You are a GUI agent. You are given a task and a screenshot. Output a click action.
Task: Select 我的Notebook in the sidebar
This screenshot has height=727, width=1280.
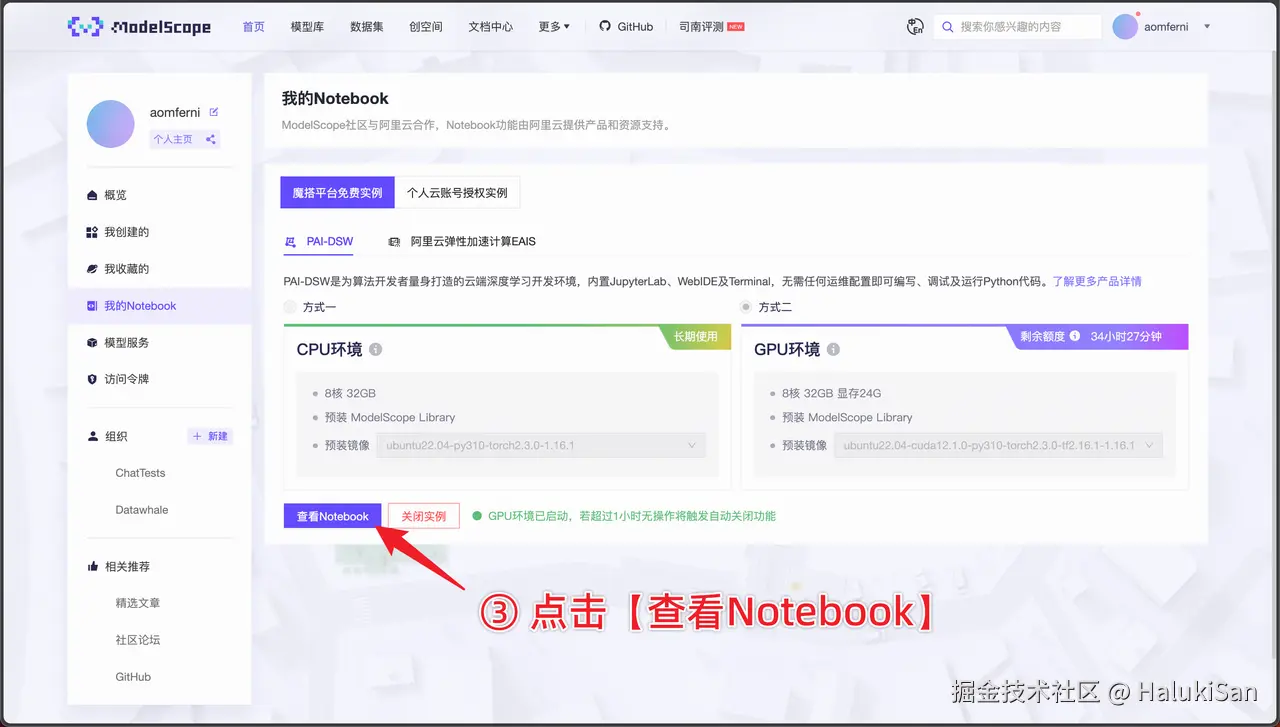pos(159,306)
